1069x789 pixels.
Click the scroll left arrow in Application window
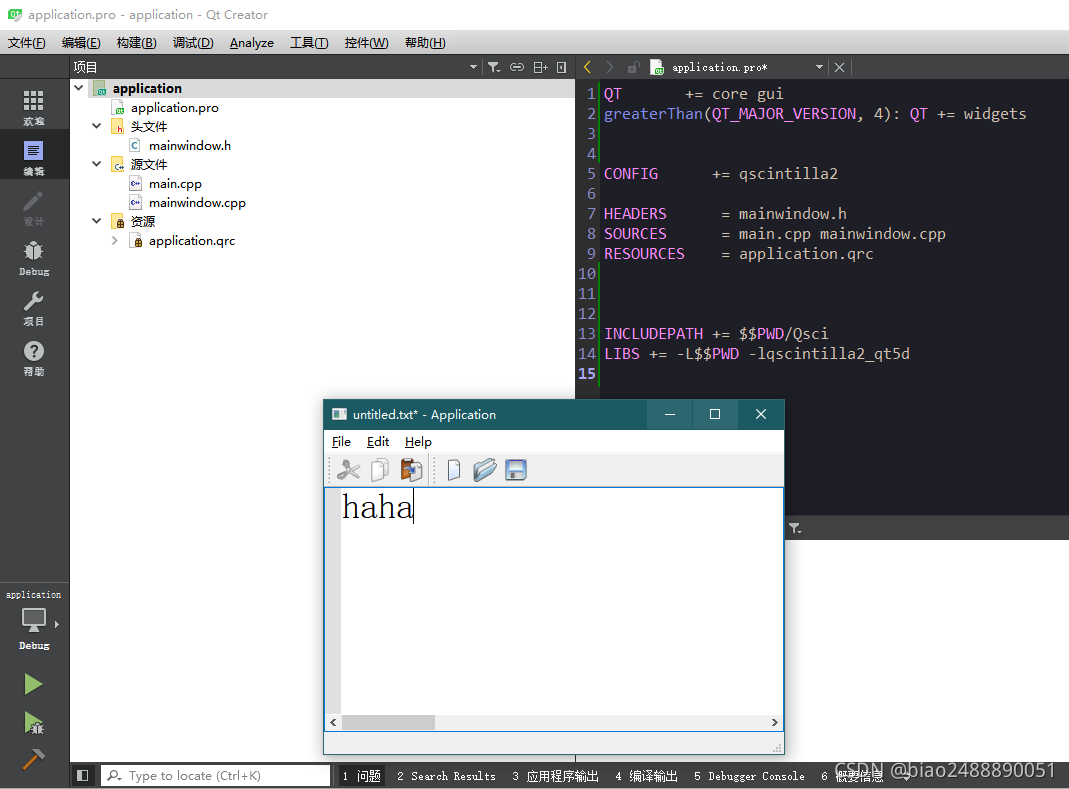333,722
